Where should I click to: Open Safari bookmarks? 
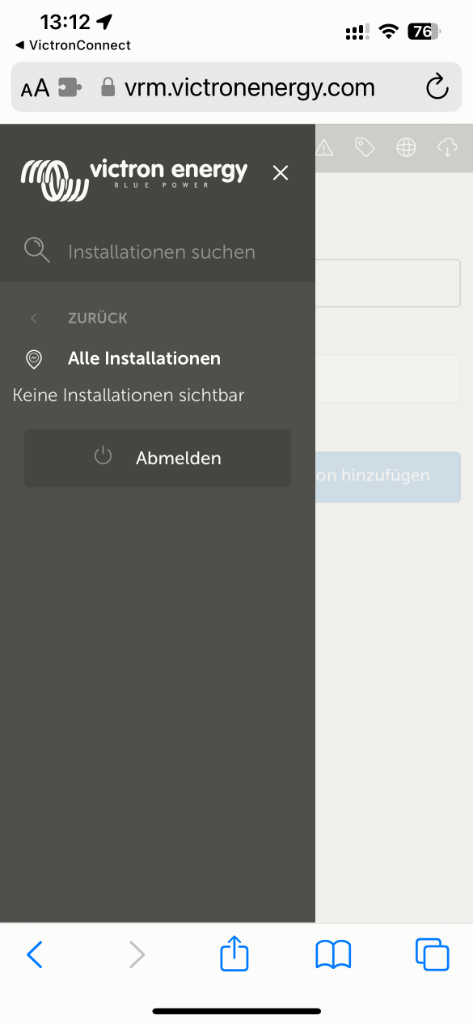[x=333, y=955]
